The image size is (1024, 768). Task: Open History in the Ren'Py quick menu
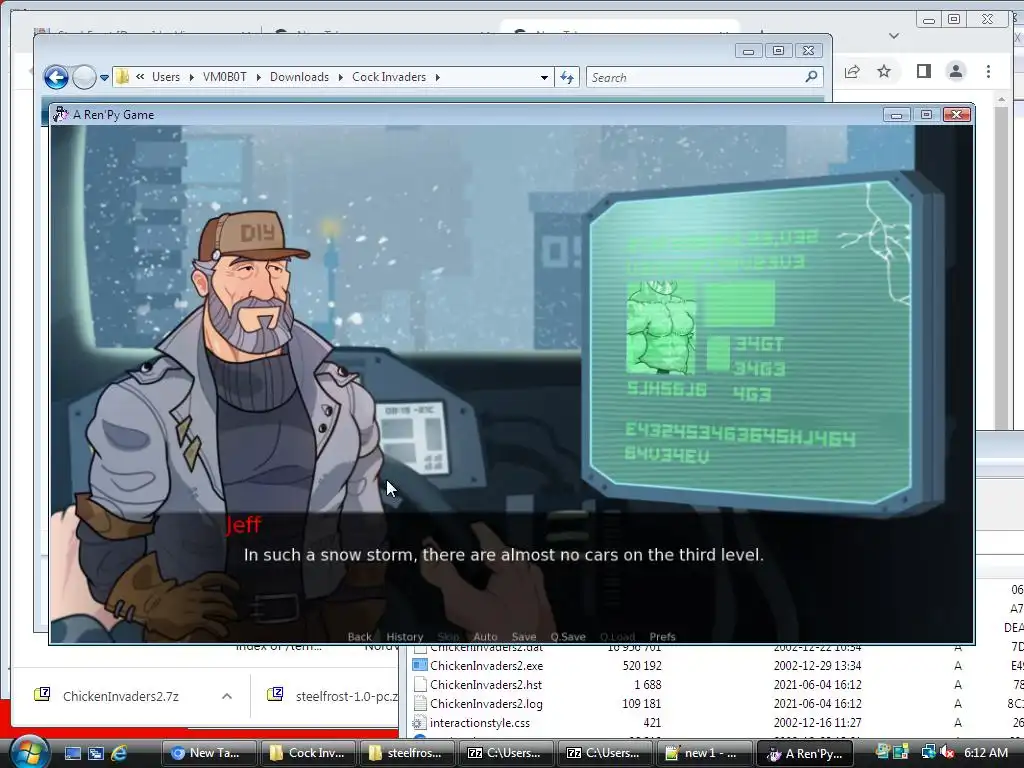click(x=404, y=637)
